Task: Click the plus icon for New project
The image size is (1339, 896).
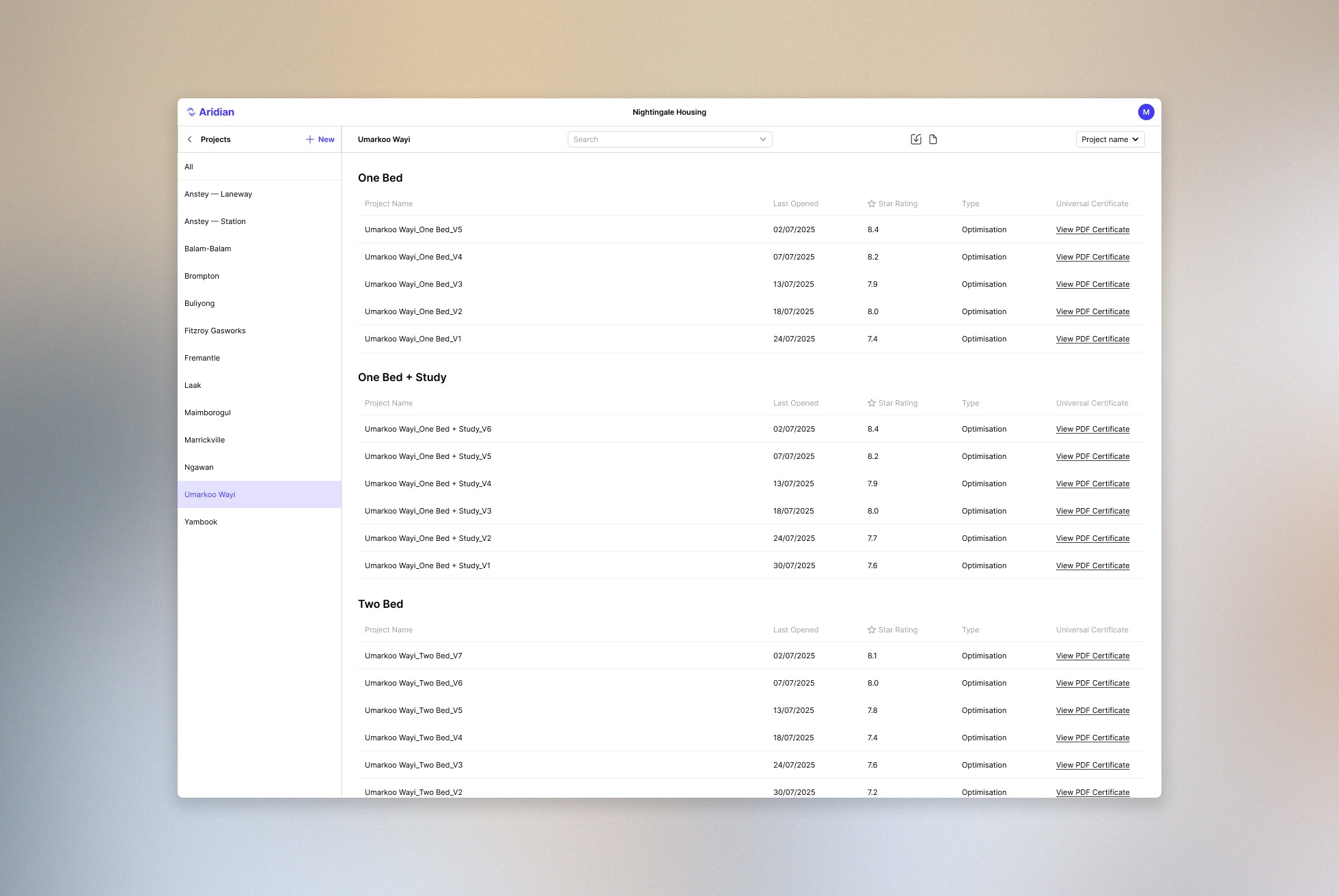Action: (310, 139)
